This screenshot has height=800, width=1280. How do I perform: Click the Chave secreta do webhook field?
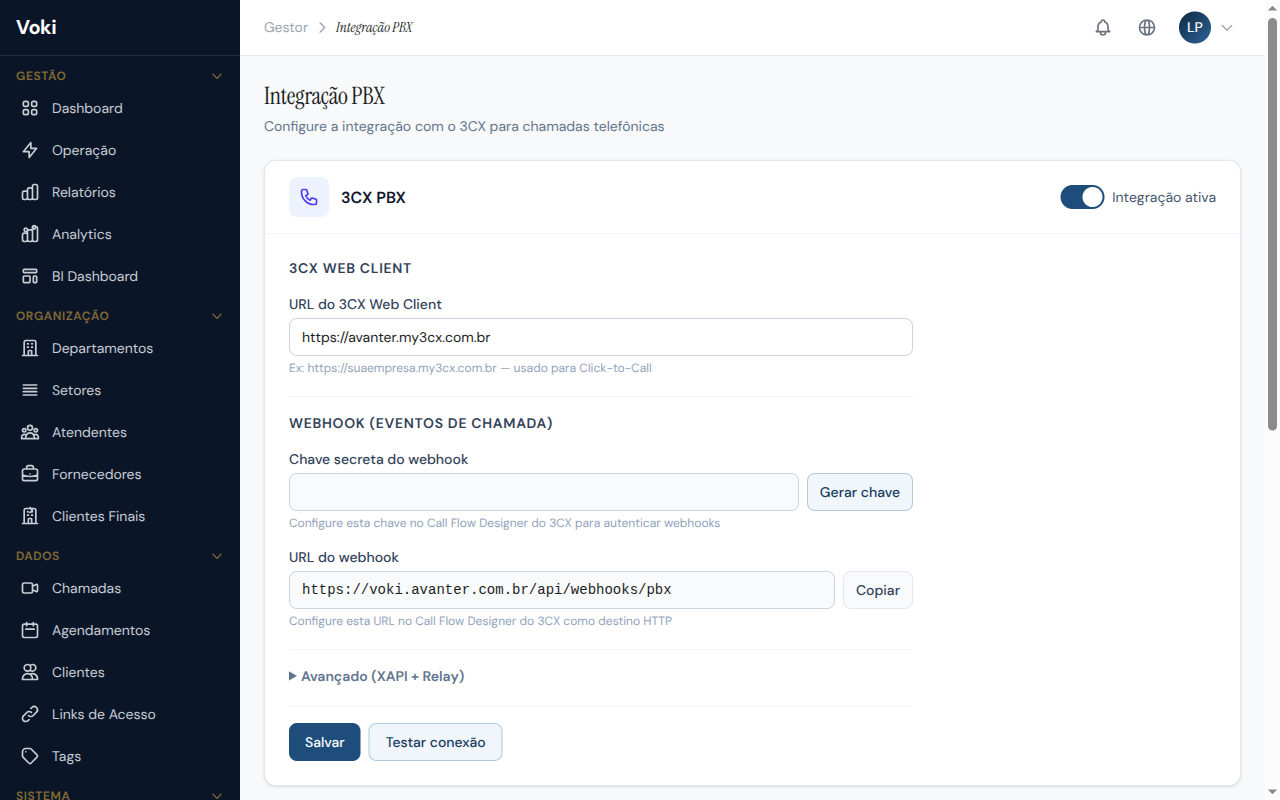(543, 492)
